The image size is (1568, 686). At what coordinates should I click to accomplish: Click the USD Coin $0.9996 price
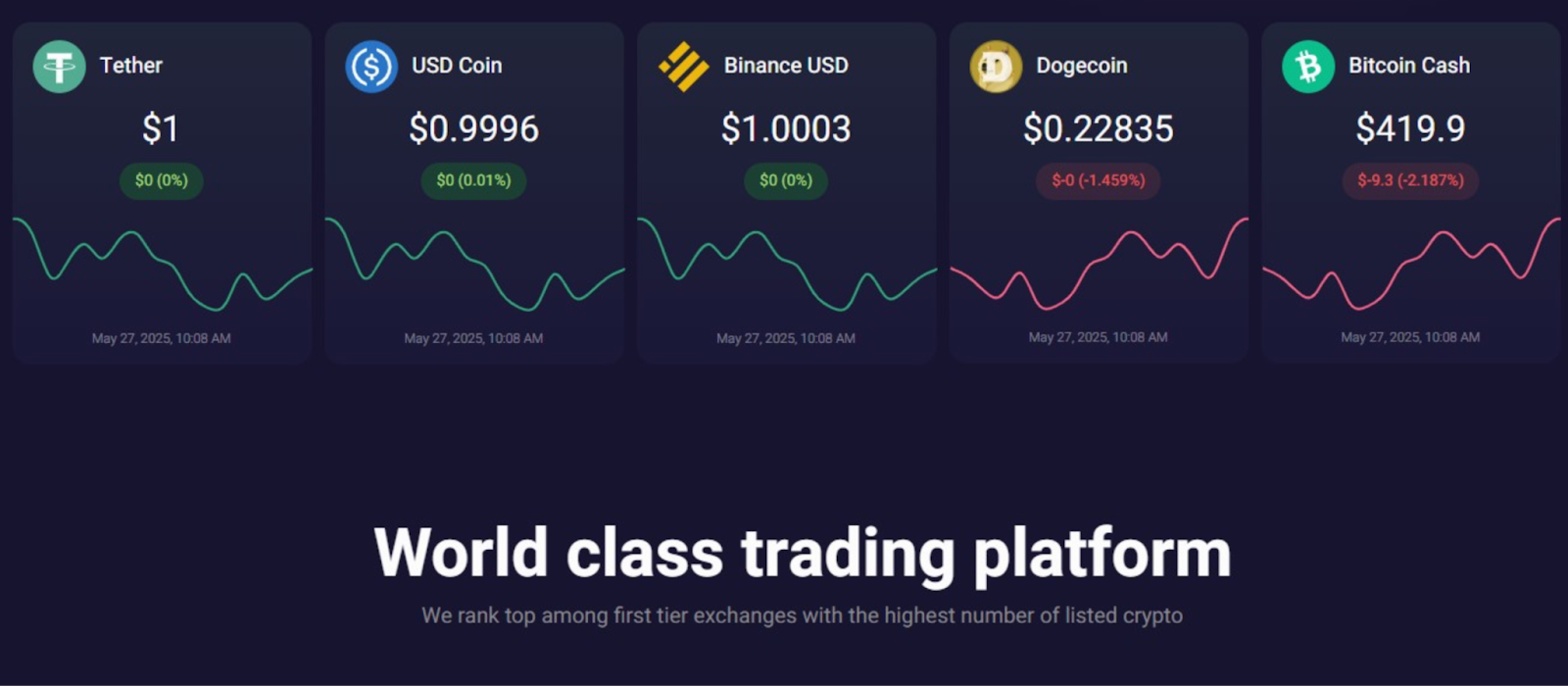(473, 128)
